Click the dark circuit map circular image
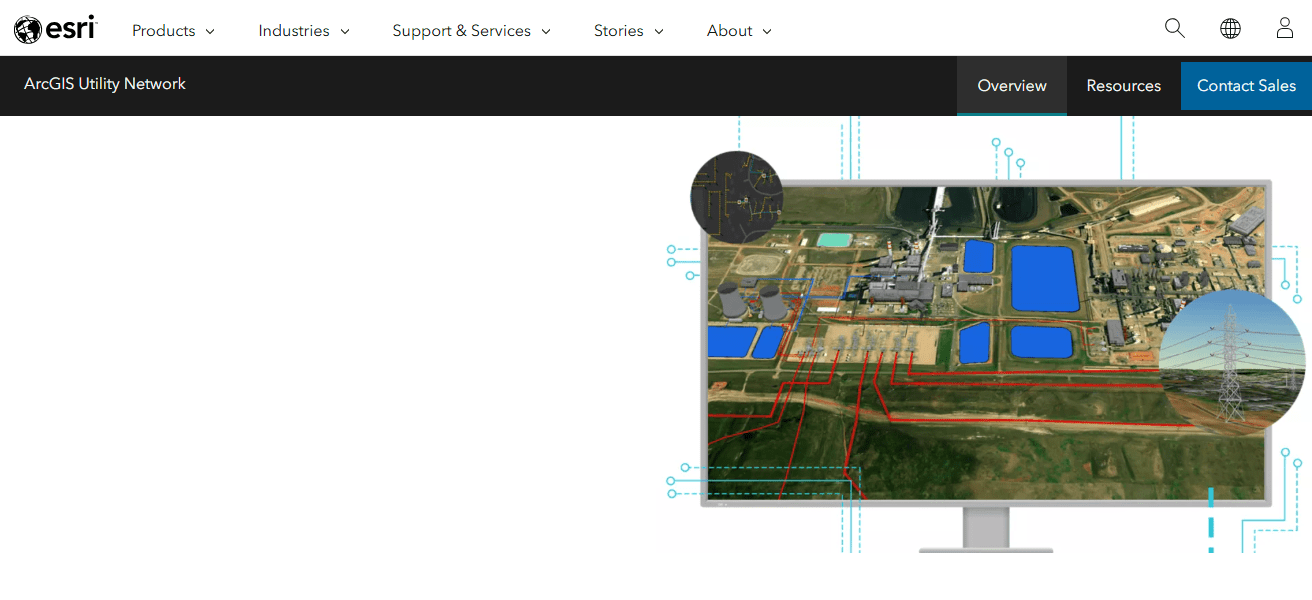1312x600 pixels. tap(737, 197)
